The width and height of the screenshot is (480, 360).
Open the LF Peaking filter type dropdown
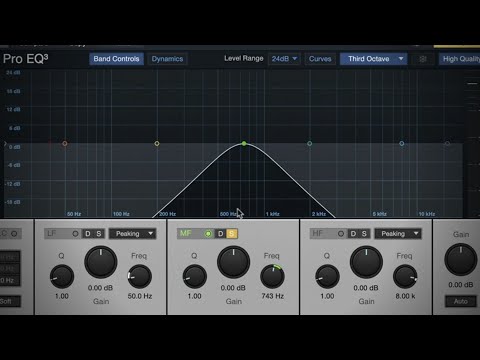133,234
